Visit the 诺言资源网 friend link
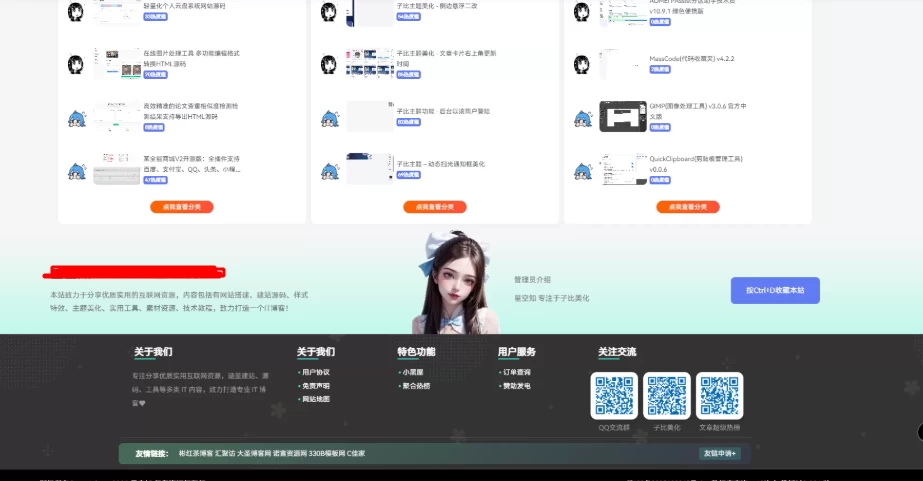This screenshot has height=481, width=923. (290, 453)
